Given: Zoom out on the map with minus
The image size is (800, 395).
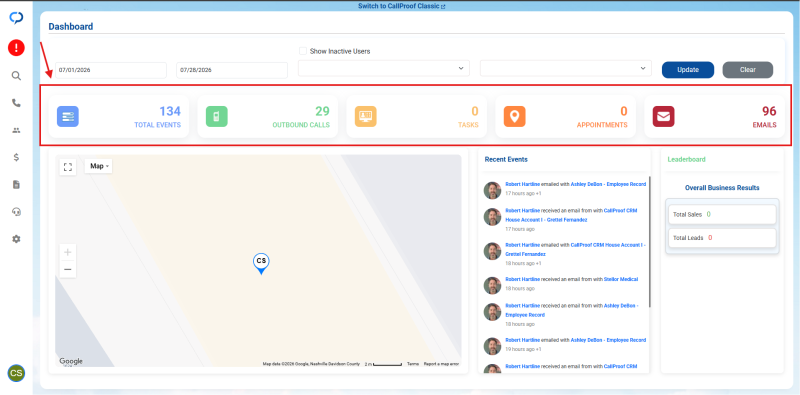Looking at the screenshot, I should pos(68,269).
